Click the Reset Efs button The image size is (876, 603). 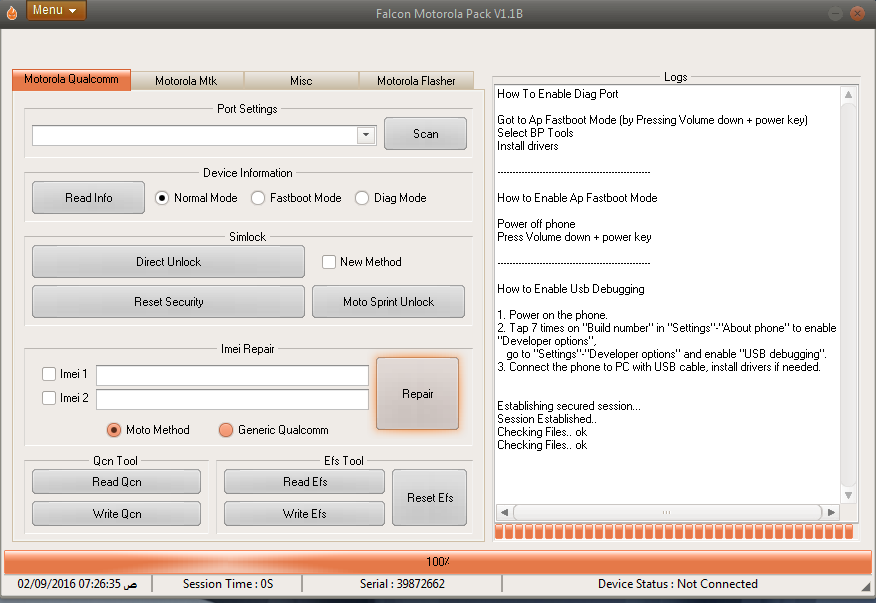pyautogui.click(x=430, y=497)
